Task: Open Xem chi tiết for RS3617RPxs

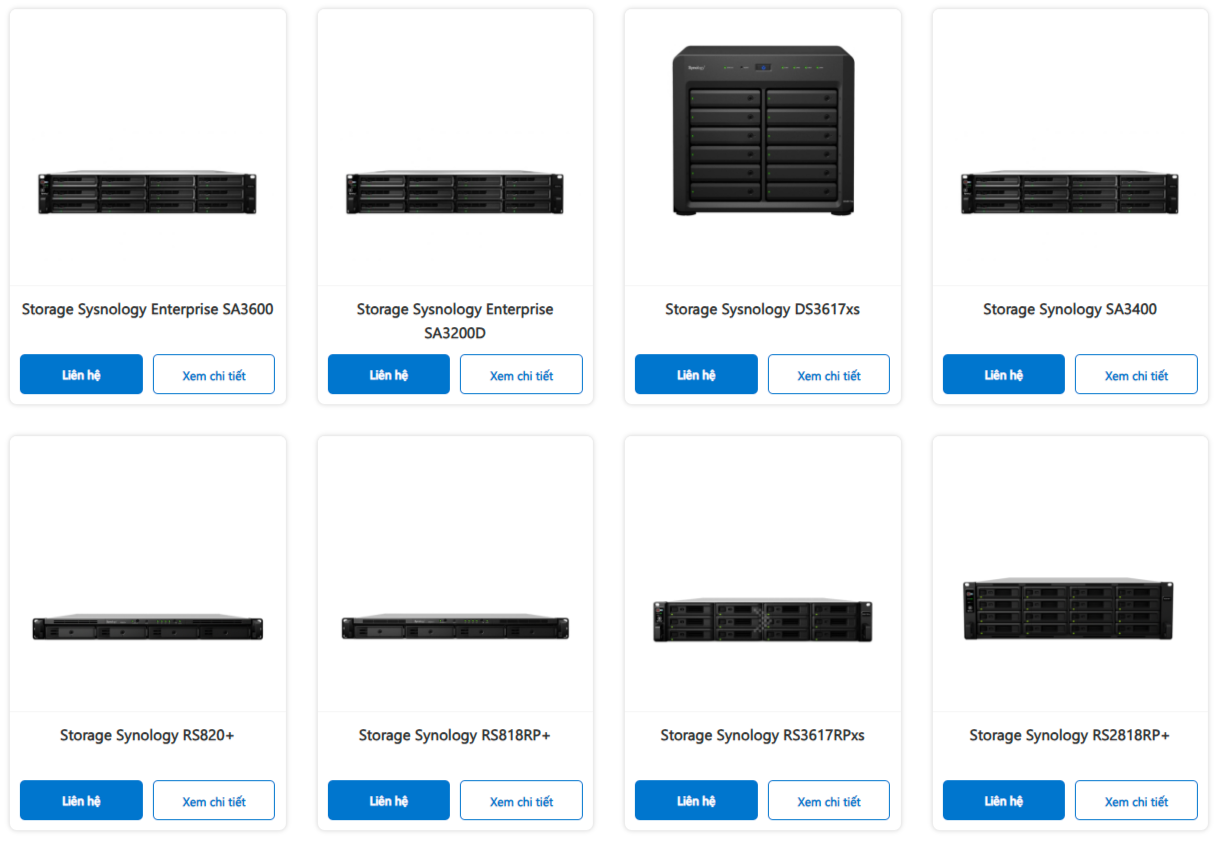Action: pyautogui.click(x=828, y=801)
